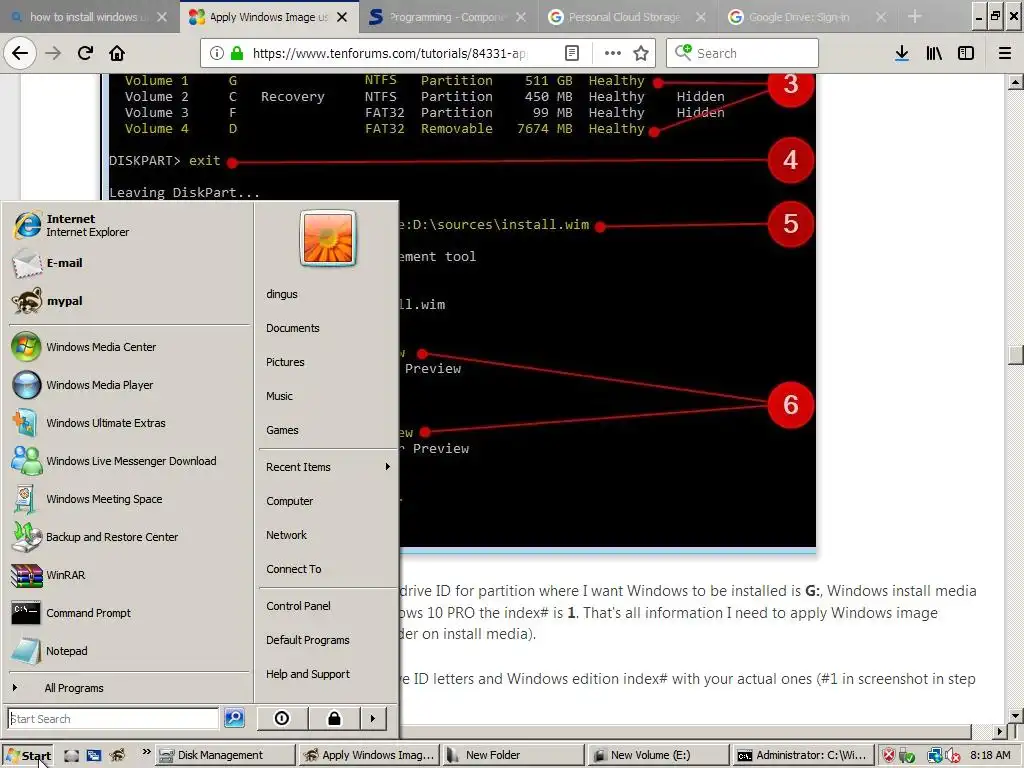
Task: Launch mypal browser from Start menu
Action: coord(129,301)
